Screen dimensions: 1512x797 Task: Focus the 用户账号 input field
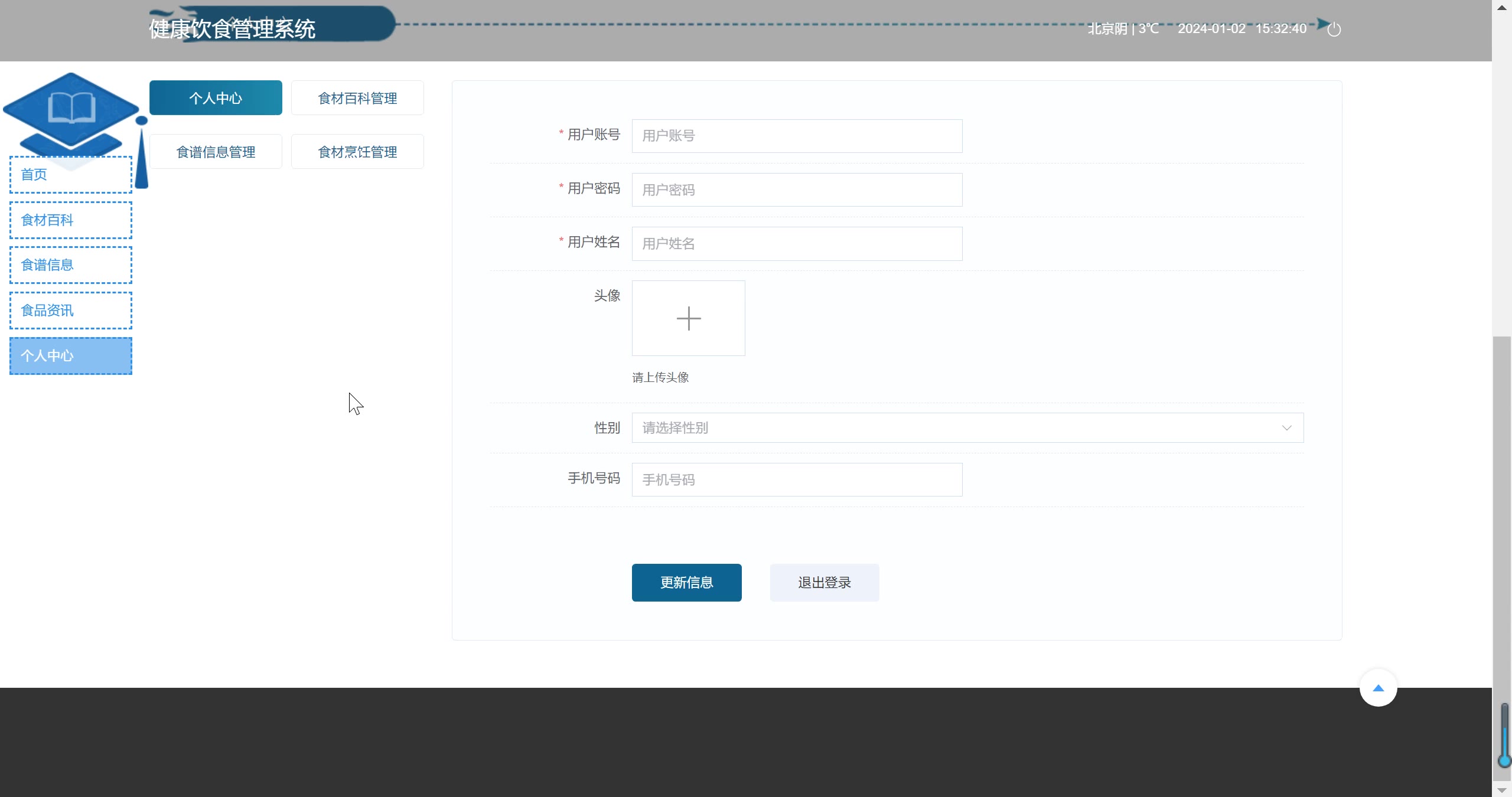point(797,136)
